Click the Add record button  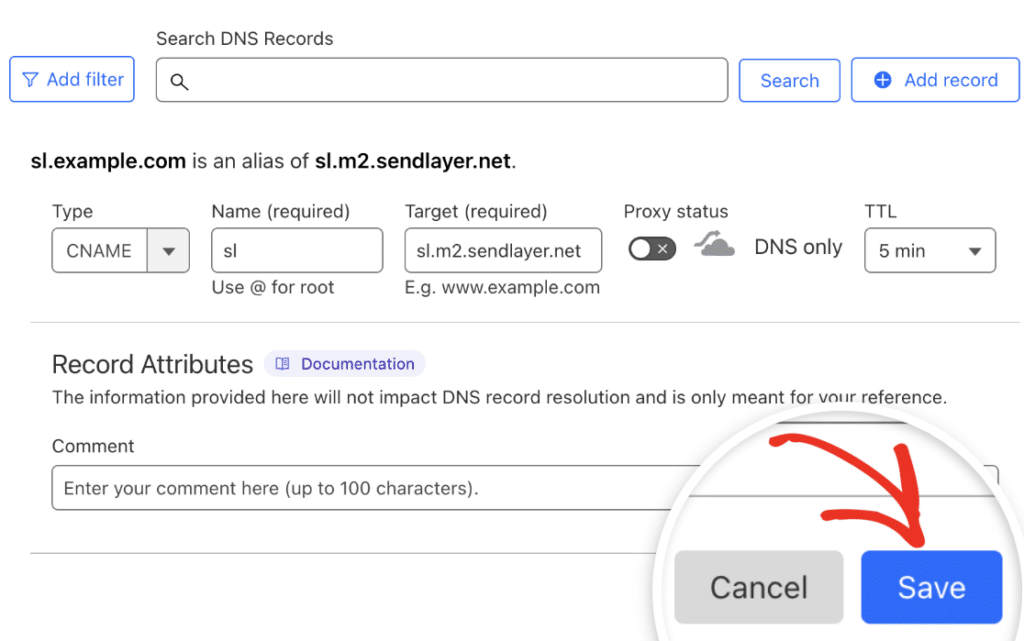click(x=935, y=80)
